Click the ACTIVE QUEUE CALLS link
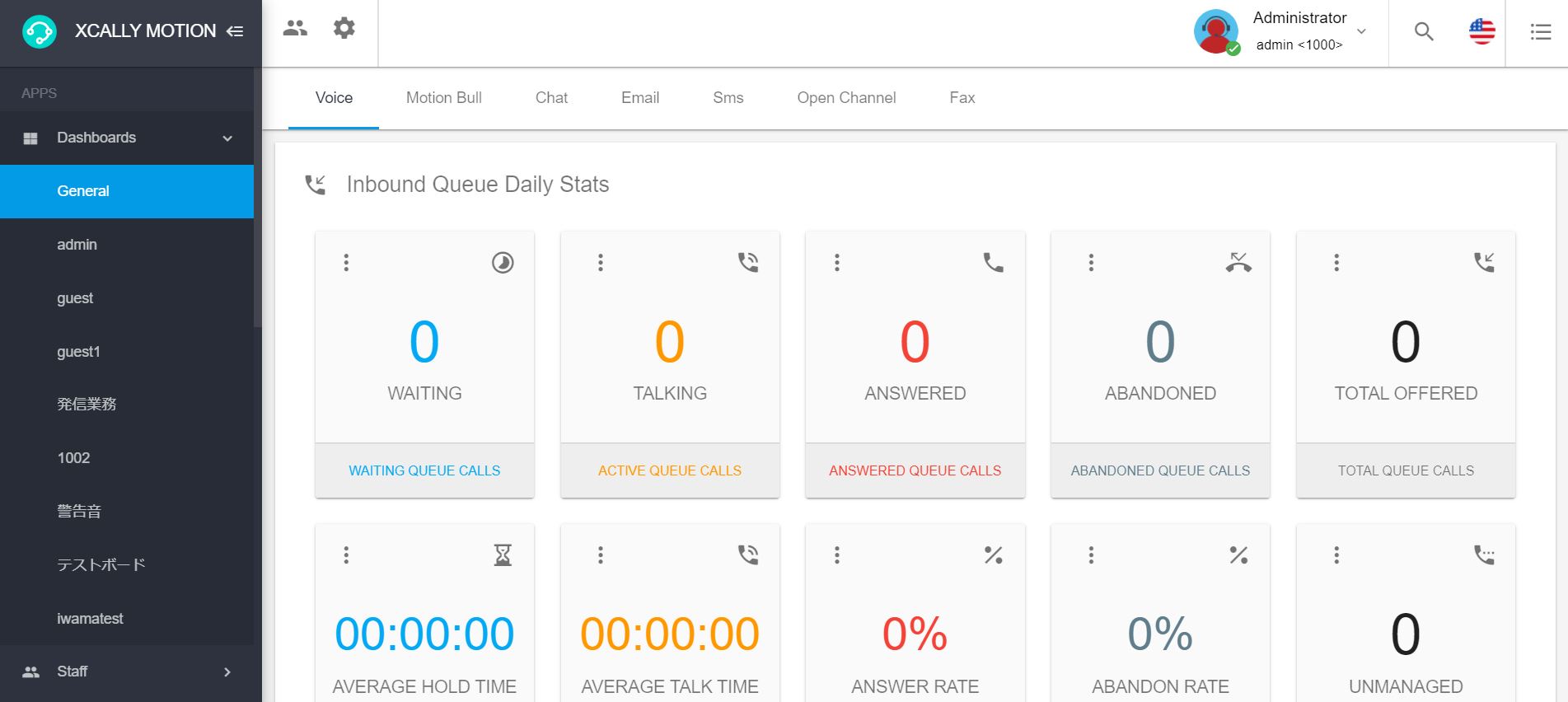Viewport: 1568px width, 702px height. (670, 470)
